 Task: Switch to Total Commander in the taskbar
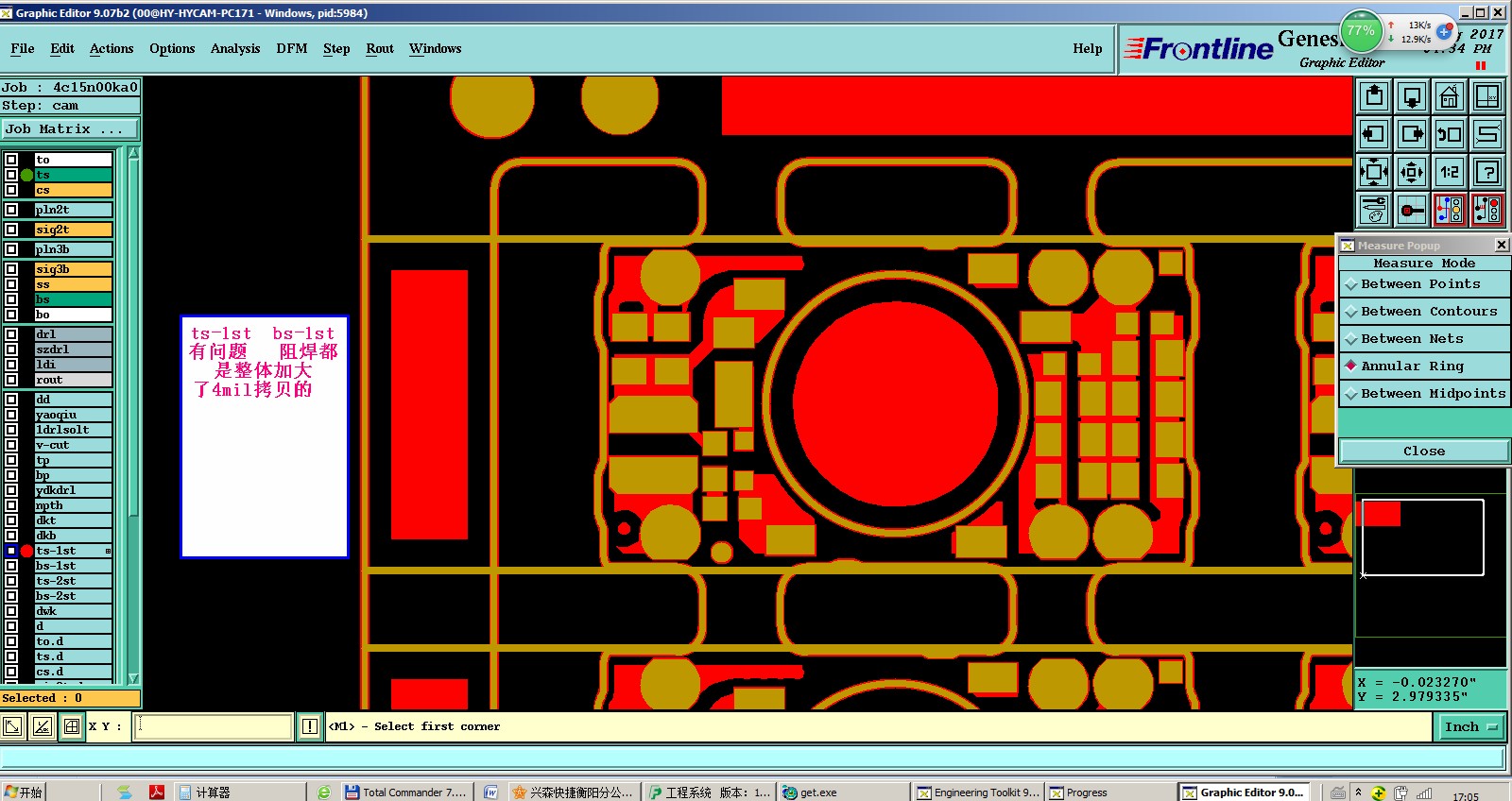click(x=406, y=792)
